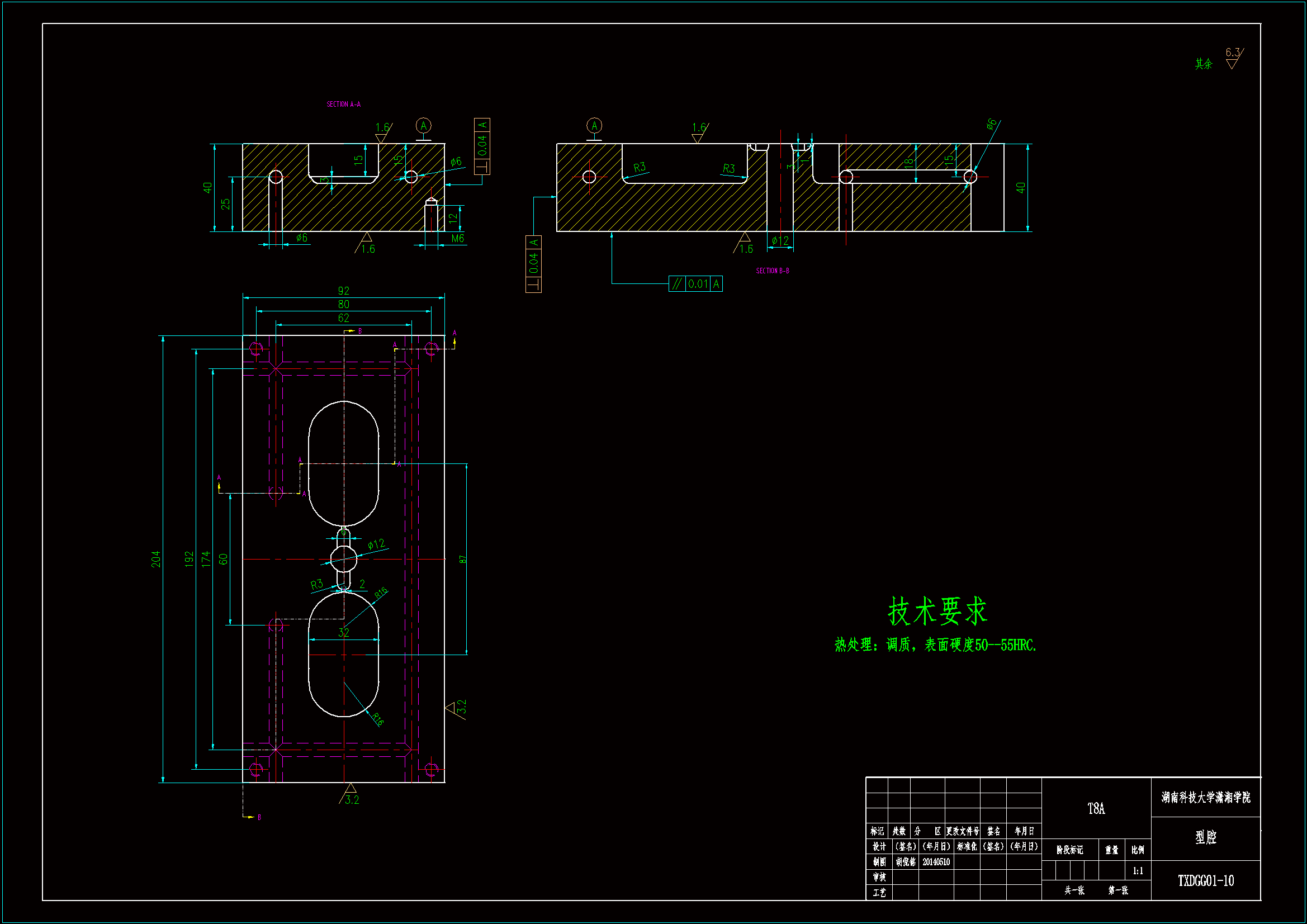Select the 204 overall length dimension
Viewport: 1307px width, 924px height.
(156, 559)
